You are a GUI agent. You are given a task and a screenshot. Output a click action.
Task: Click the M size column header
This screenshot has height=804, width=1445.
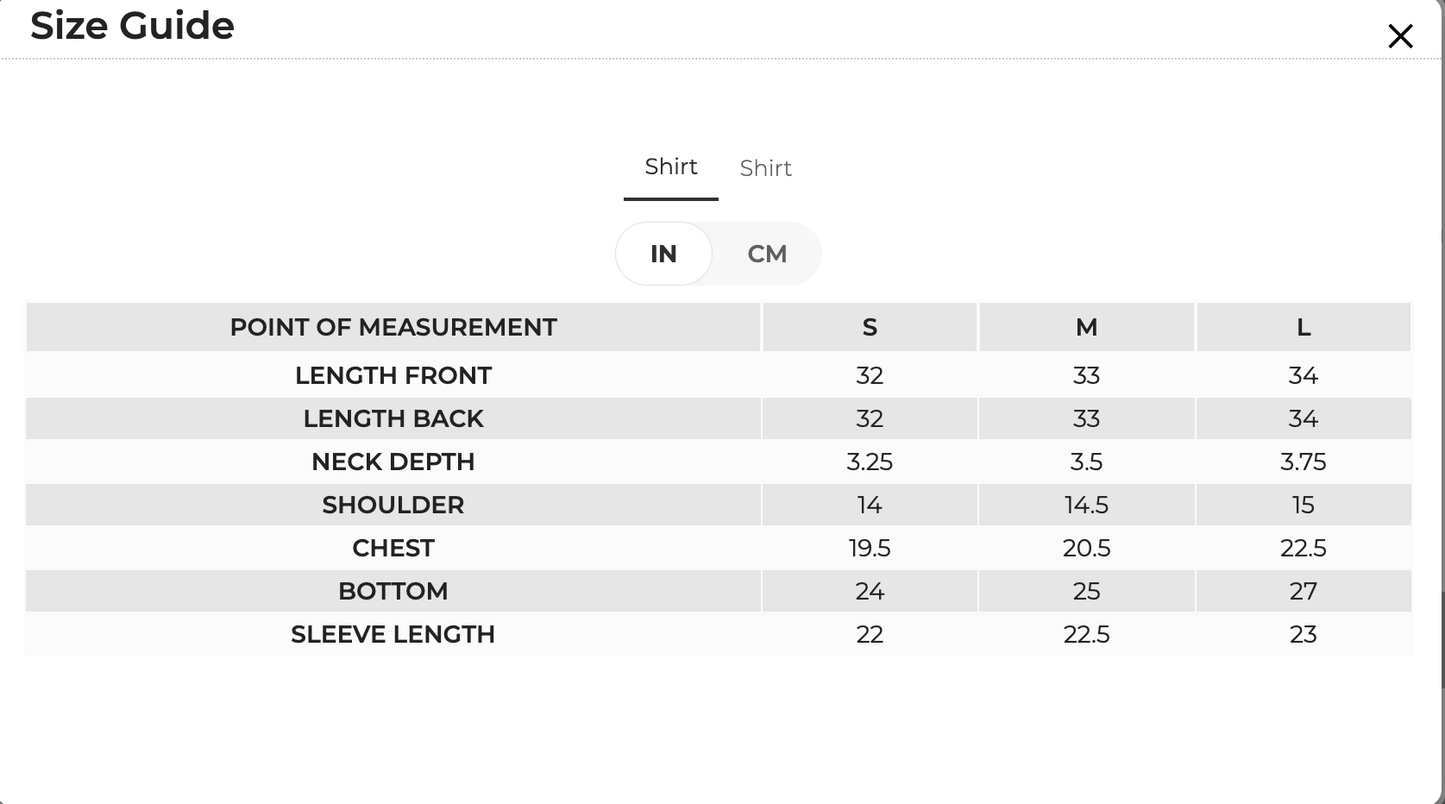click(1086, 327)
